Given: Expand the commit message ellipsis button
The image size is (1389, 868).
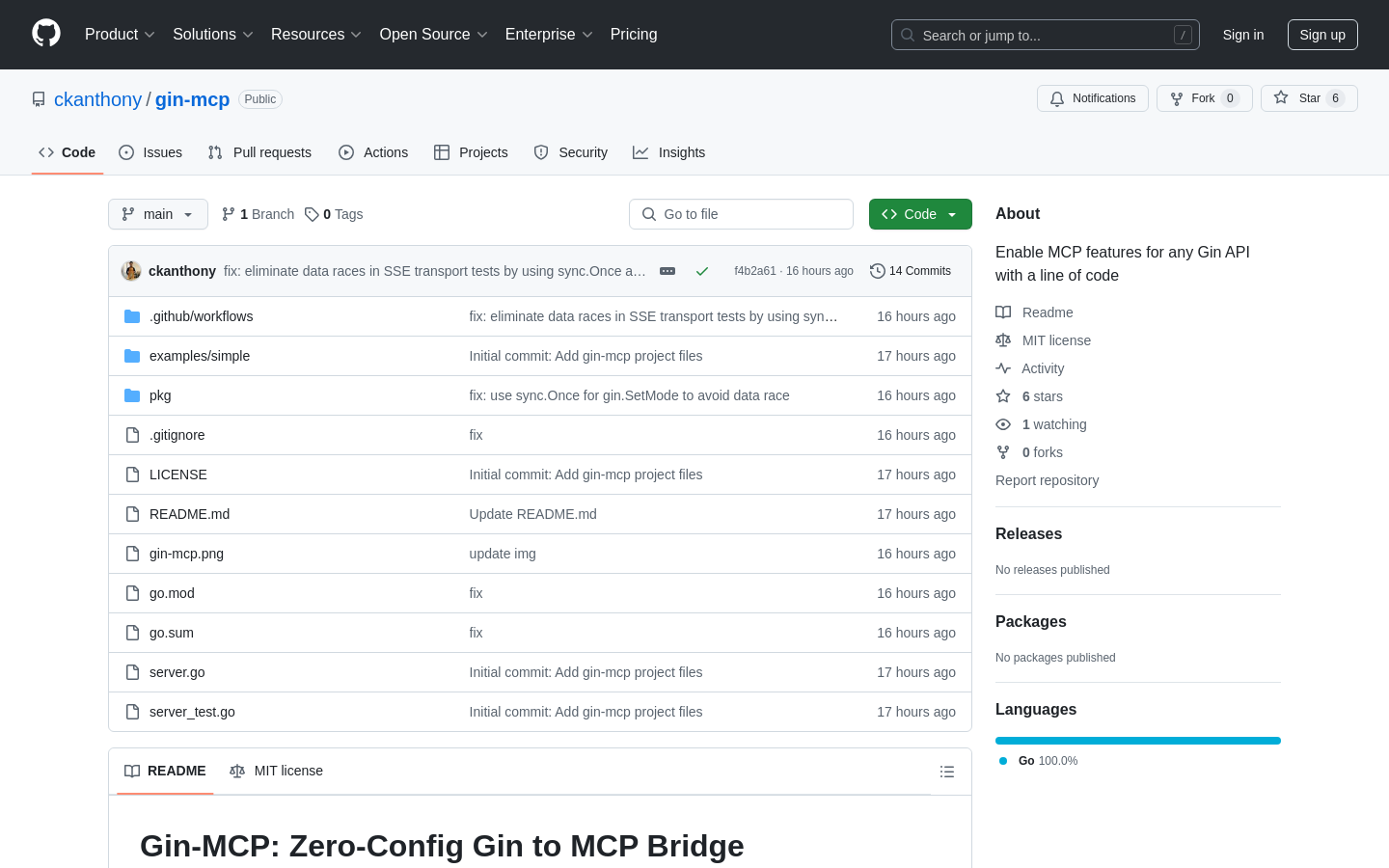Looking at the screenshot, I should 667,271.
